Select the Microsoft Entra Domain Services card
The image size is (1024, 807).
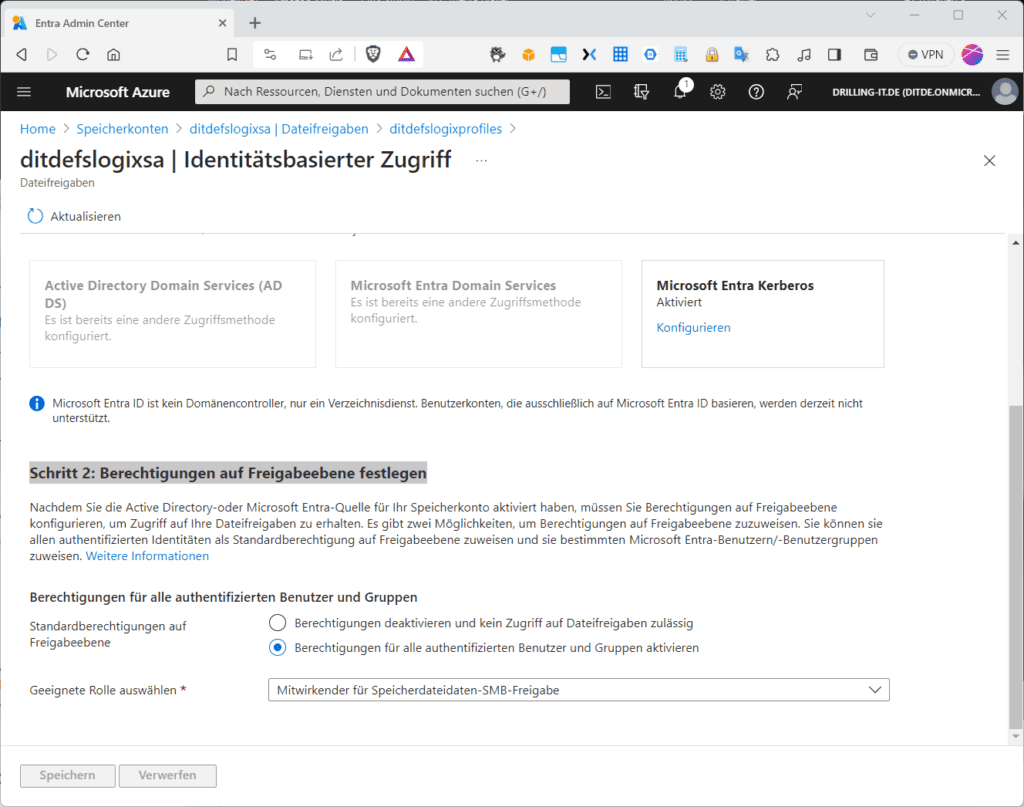tap(479, 314)
